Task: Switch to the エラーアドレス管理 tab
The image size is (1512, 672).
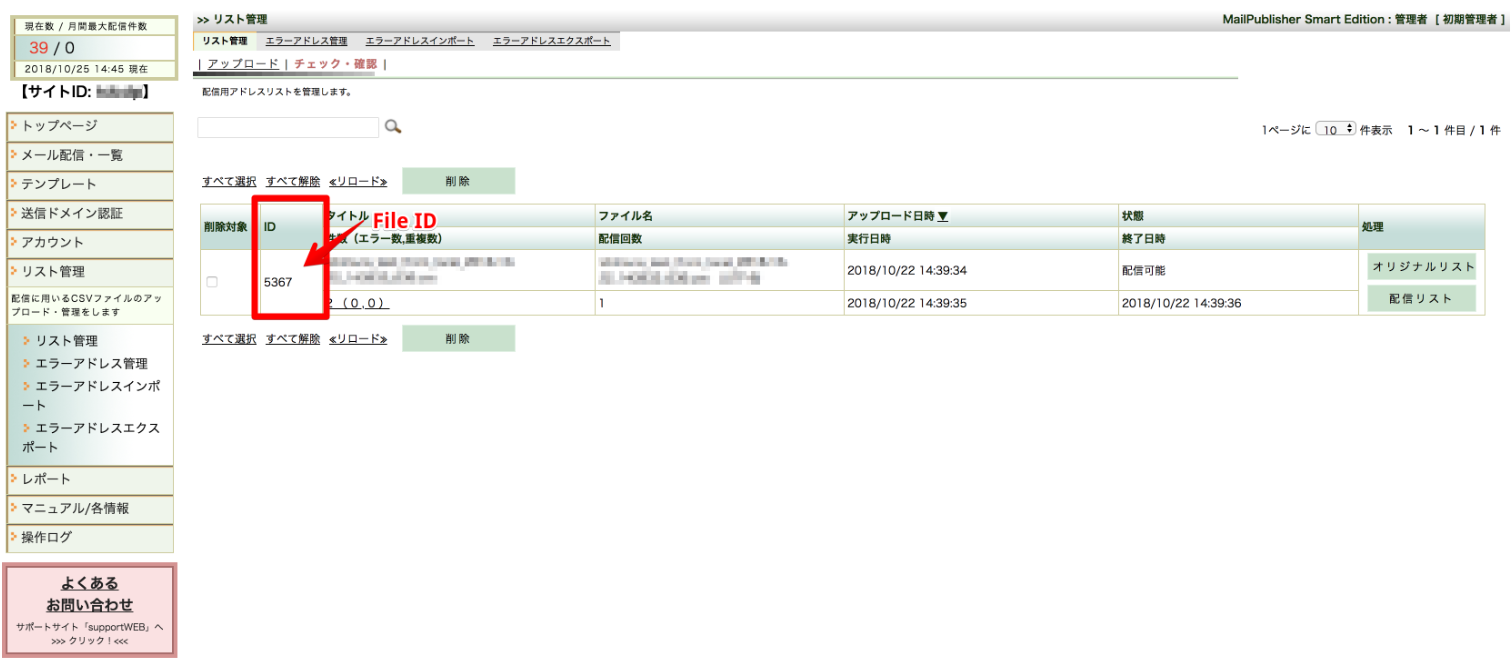Action: [x=306, y=41]
